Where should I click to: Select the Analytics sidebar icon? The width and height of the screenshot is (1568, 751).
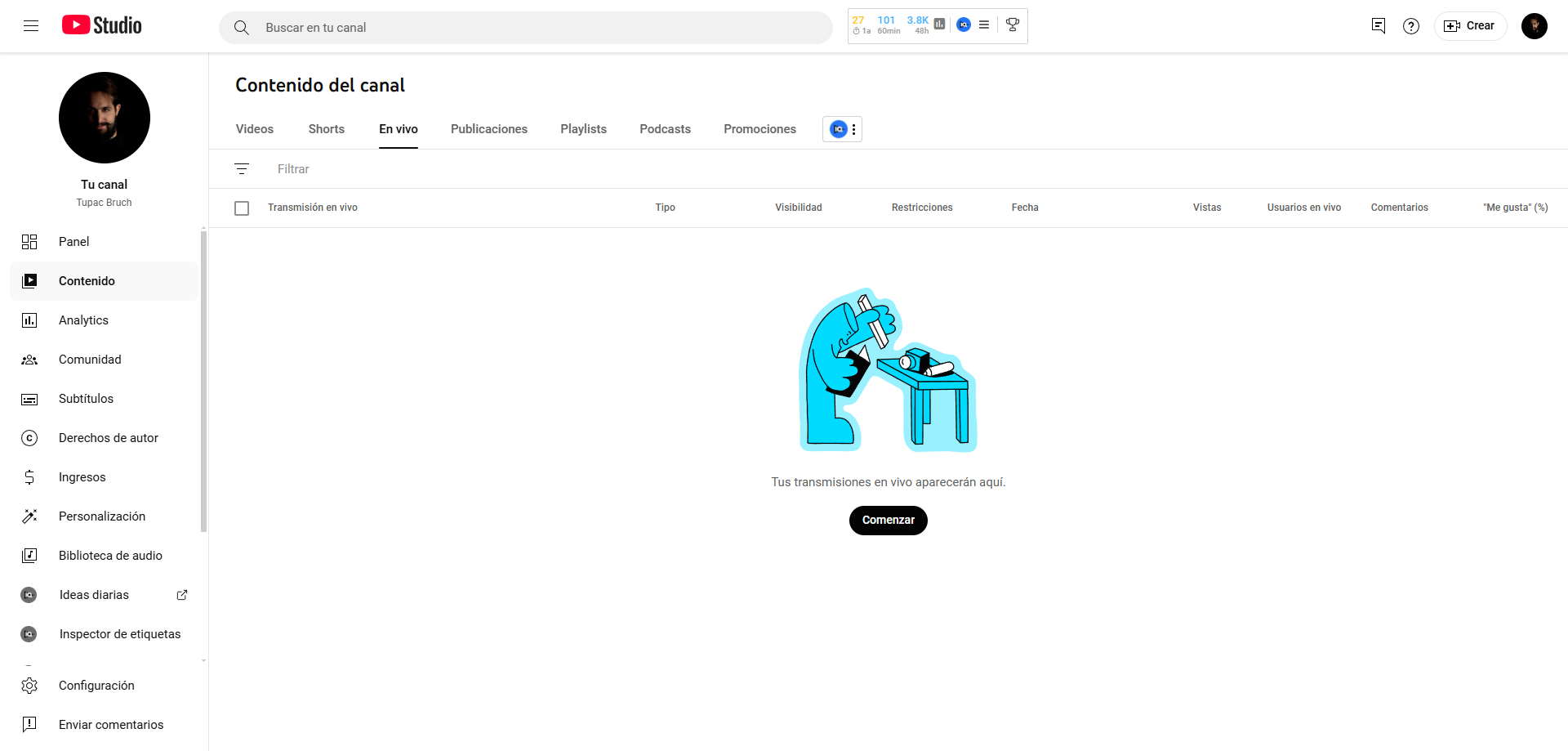(x=29, y=320)
